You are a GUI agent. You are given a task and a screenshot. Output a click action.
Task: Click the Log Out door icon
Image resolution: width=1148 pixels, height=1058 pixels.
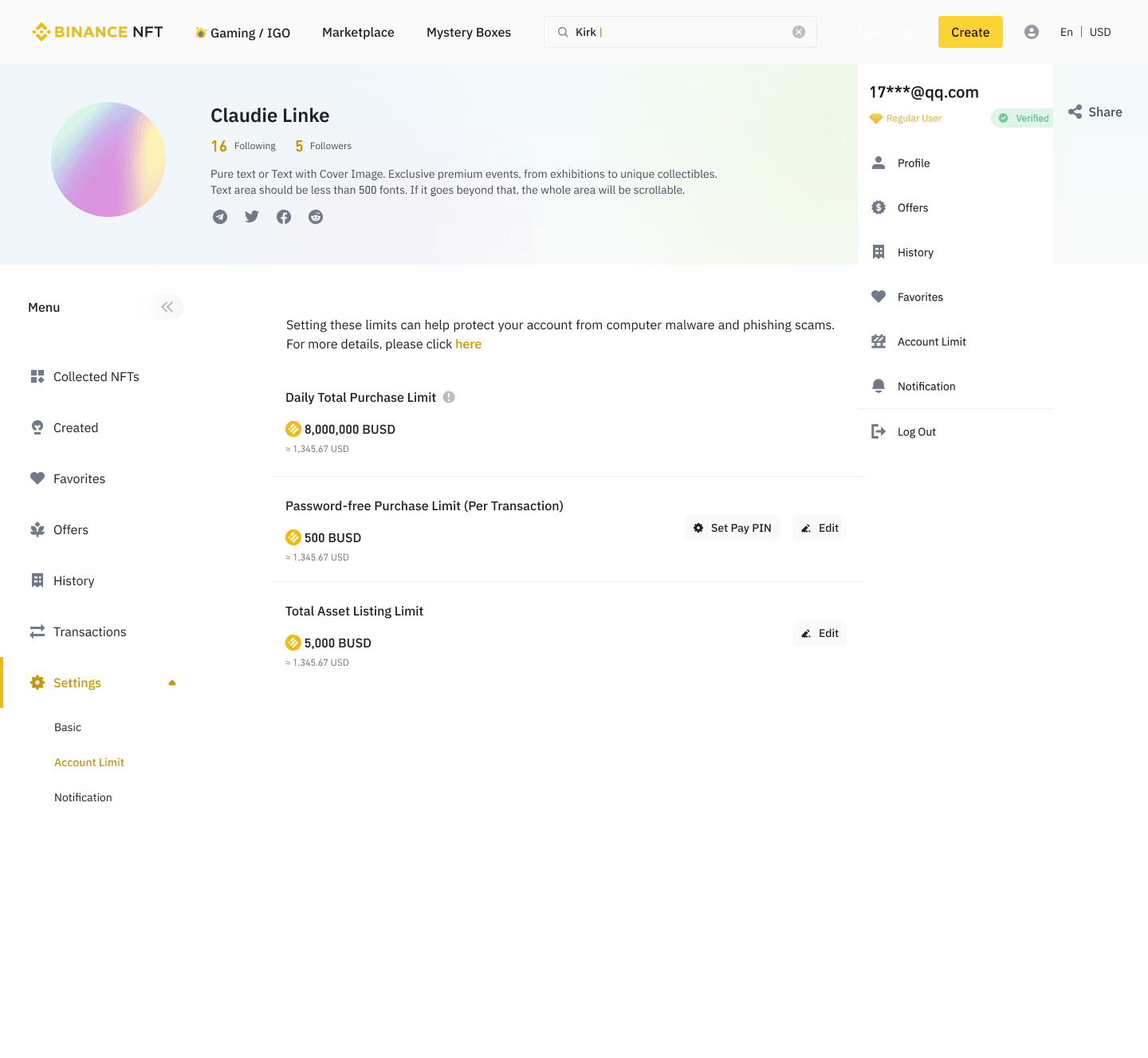pos(879,431)
